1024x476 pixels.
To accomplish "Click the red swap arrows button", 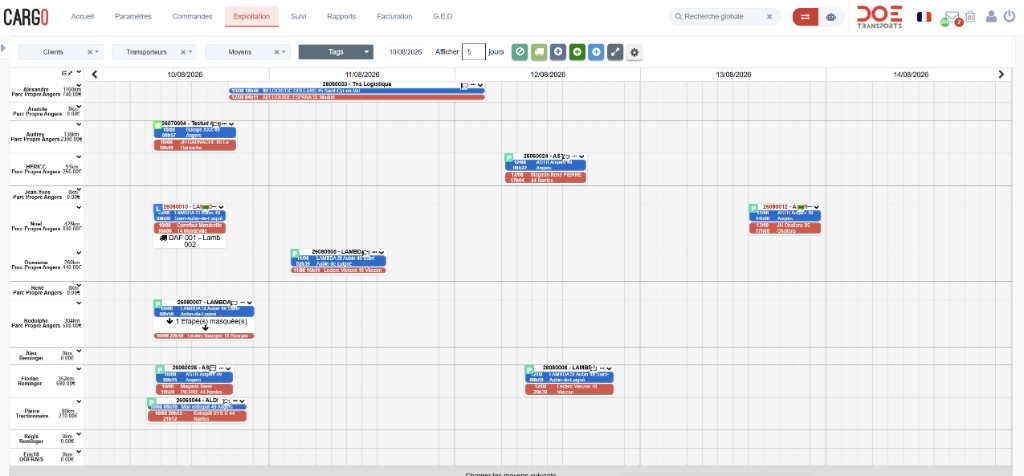I will [x=805, y=17].
